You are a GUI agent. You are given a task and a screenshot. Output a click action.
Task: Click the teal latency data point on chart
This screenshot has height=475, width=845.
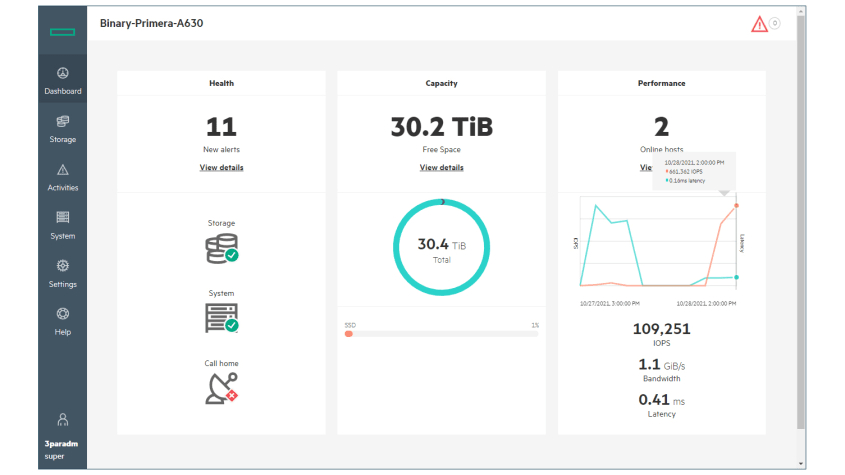736,277
